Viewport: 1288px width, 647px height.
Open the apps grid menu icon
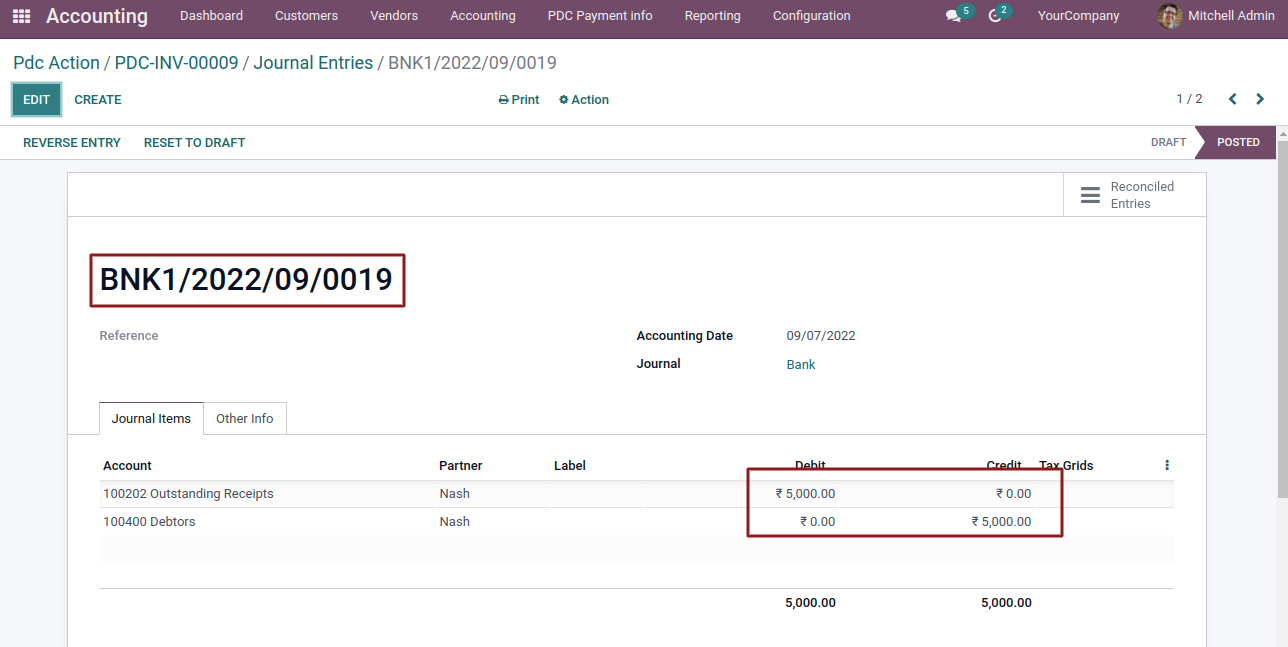(x=21, y=16)
